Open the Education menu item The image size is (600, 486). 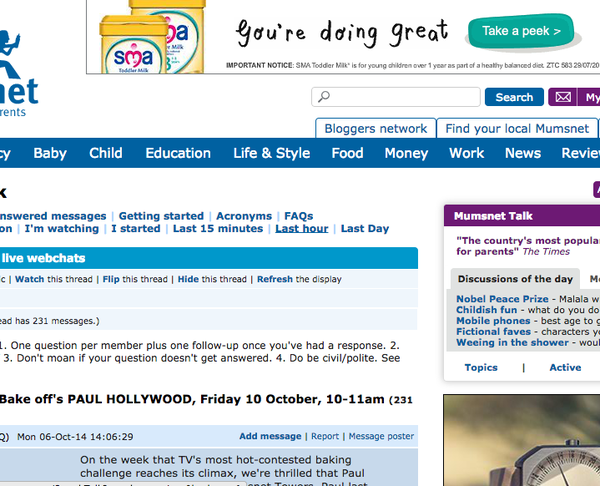point(178,153)
